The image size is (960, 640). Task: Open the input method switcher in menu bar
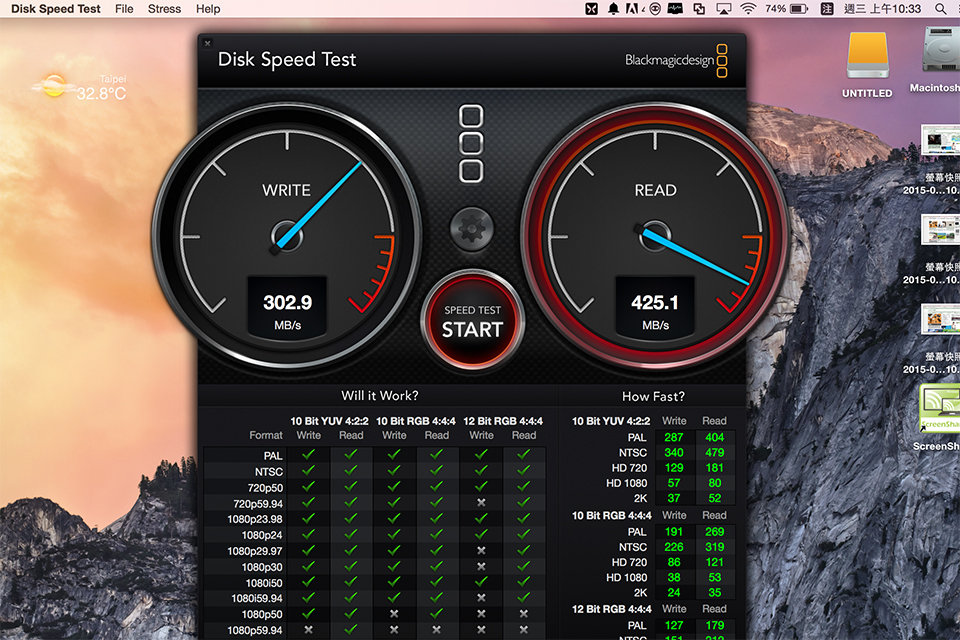point(827,9)
